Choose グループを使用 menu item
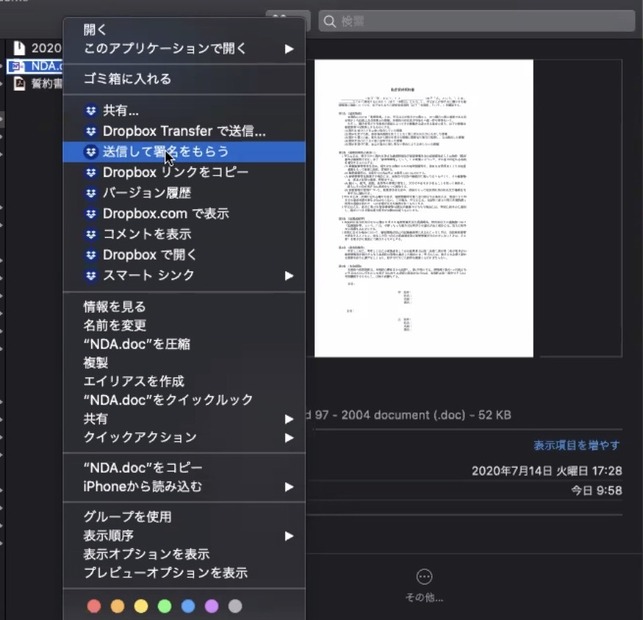The width and height of the screenshot is (643, 620). [184, 517]
